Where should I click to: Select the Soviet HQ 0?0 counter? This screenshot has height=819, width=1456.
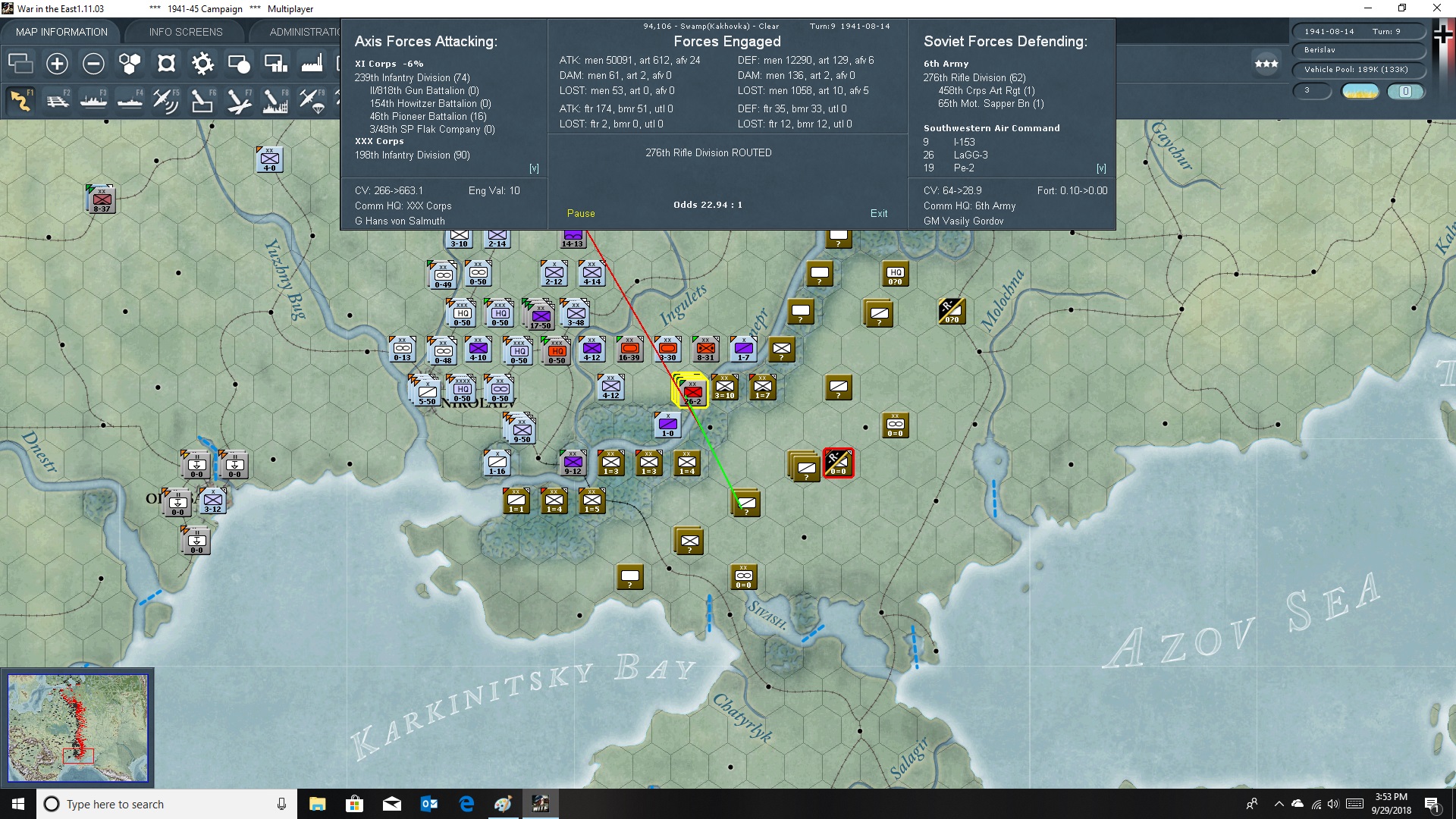pos(895,273)
